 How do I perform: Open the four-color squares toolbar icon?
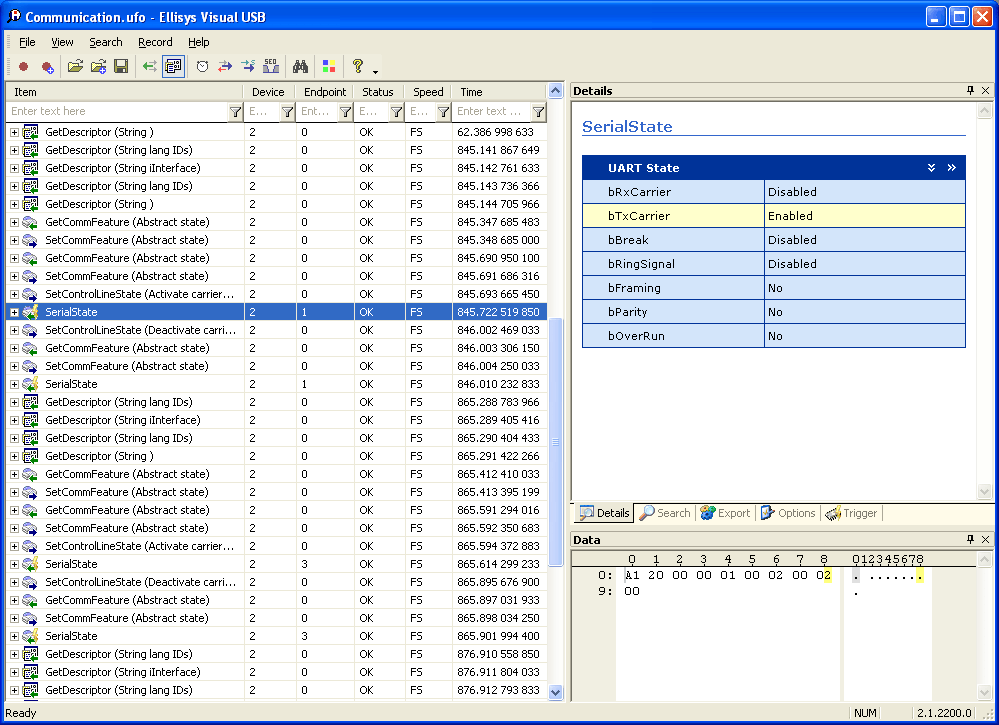click(328, 67)
